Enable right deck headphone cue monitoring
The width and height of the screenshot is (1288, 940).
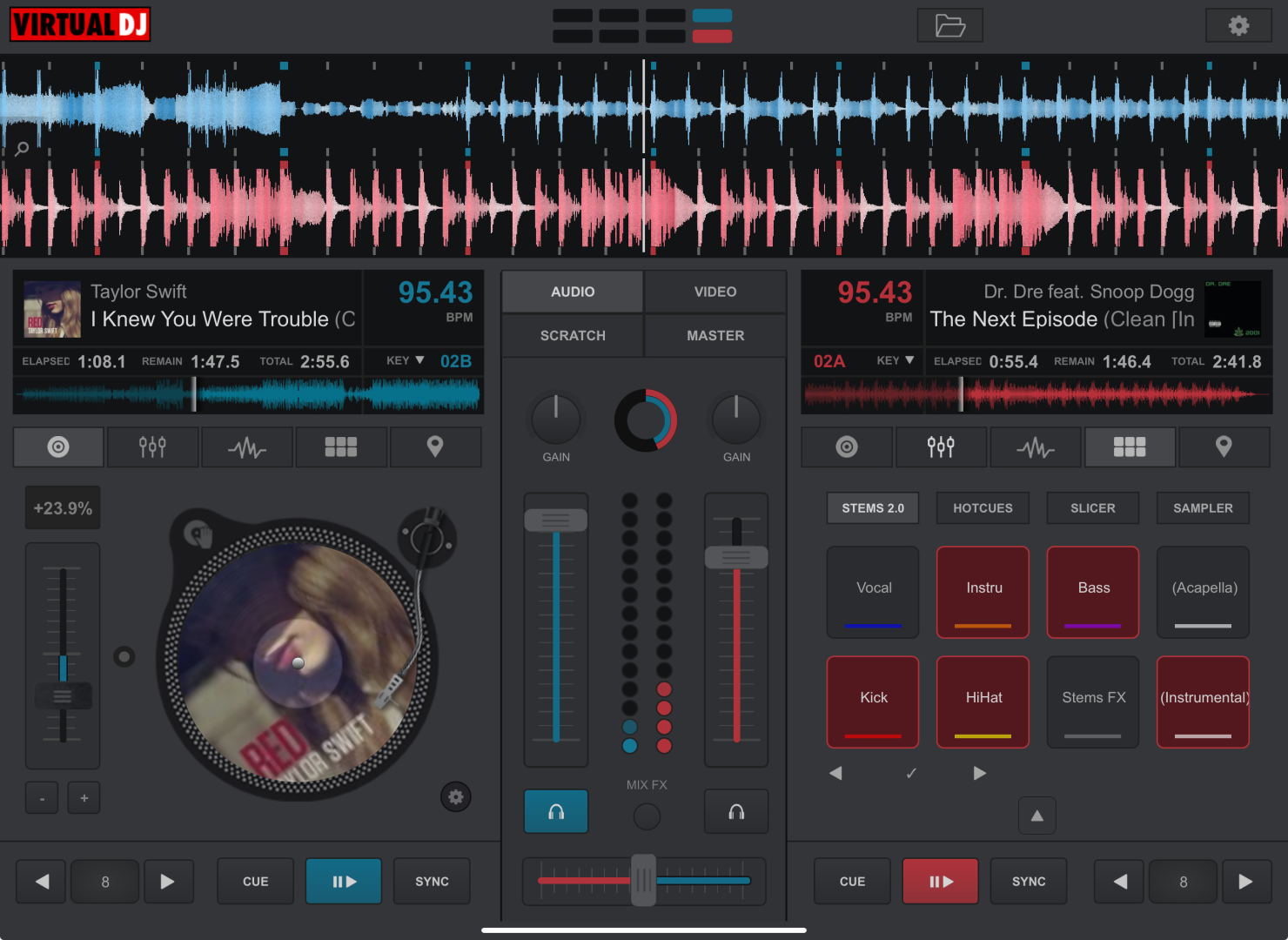coord(736,812)
